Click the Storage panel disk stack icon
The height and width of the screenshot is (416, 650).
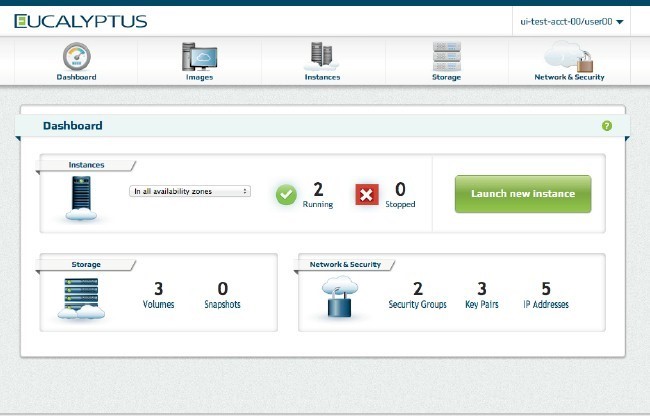click(81, 298)
